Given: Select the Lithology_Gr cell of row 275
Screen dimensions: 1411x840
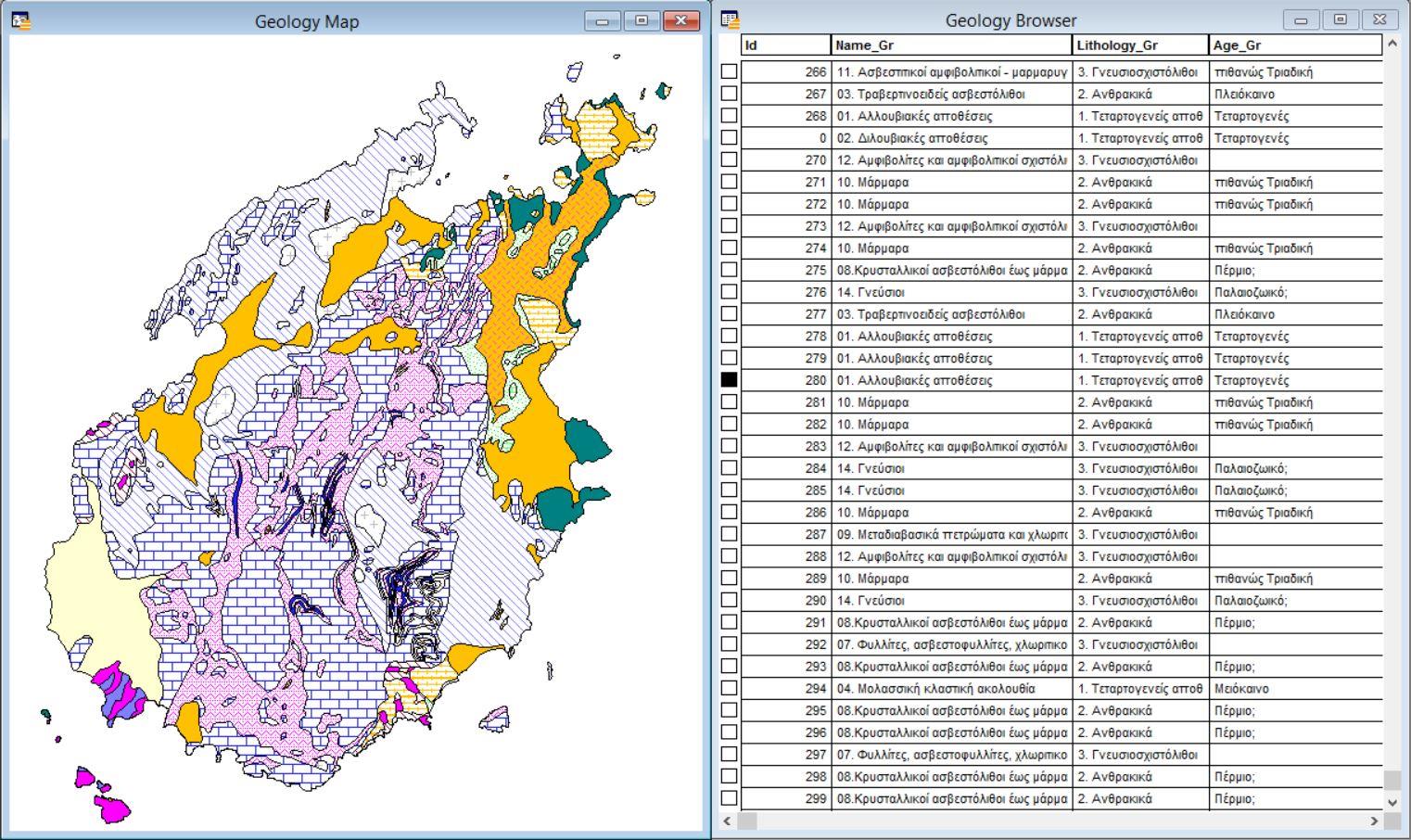Looking at the screenshot, I should pyautogui.click(x=1140, y=270).
